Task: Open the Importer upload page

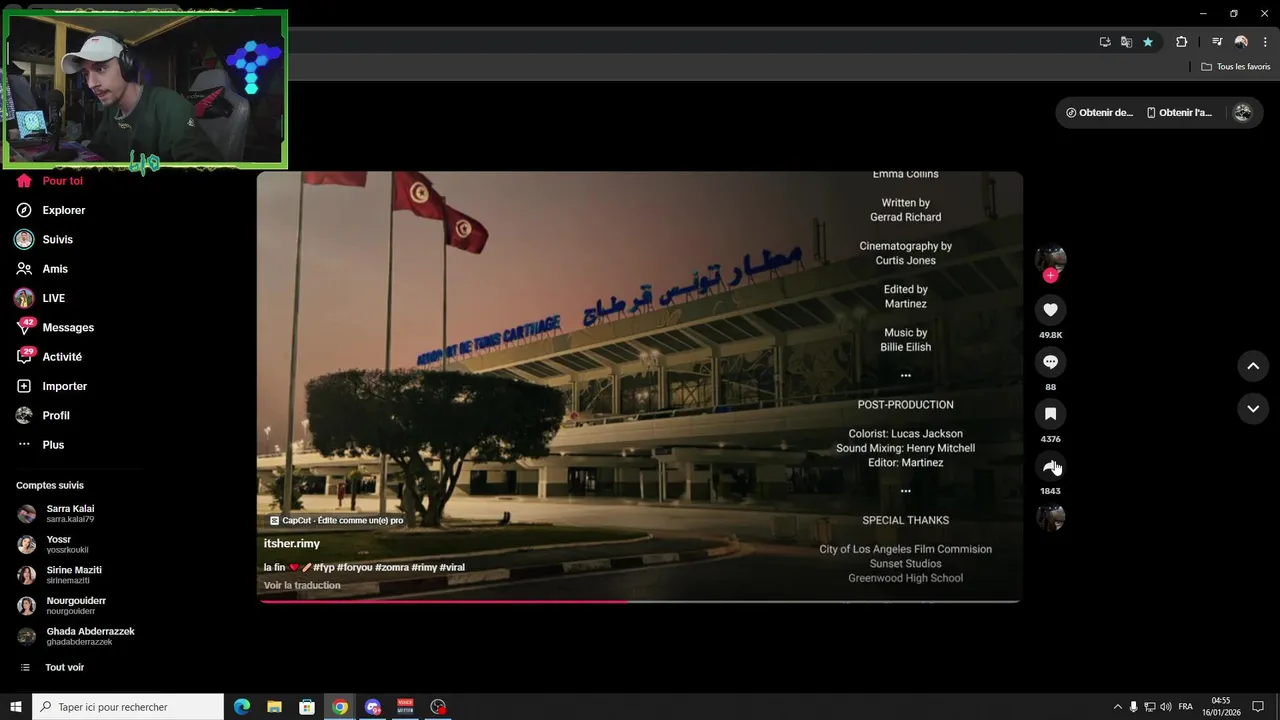Action: point(52,386)
